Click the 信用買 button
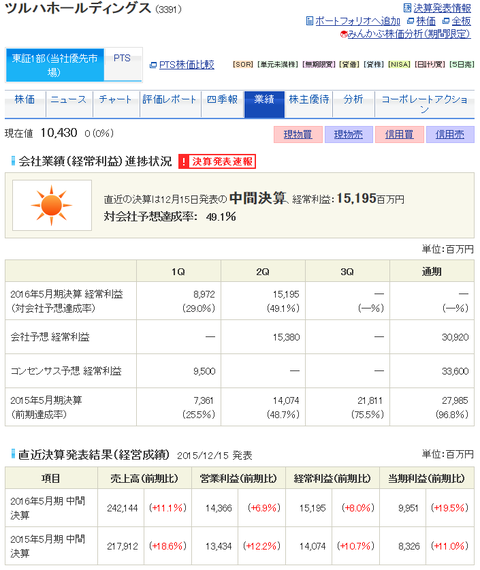 [399, 135]
